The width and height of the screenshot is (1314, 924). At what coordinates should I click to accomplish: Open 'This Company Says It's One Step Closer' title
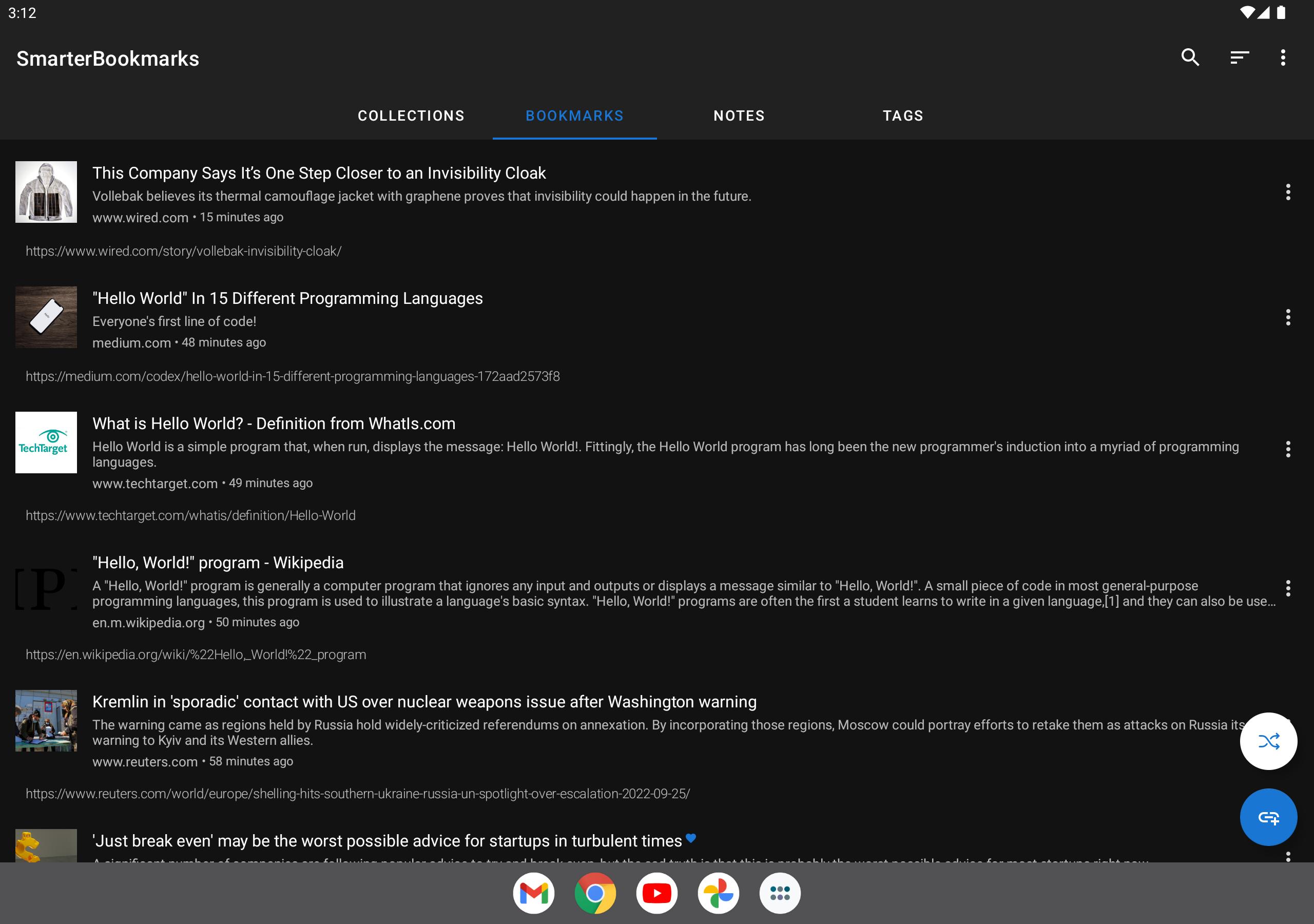click(x=319, y=173)
